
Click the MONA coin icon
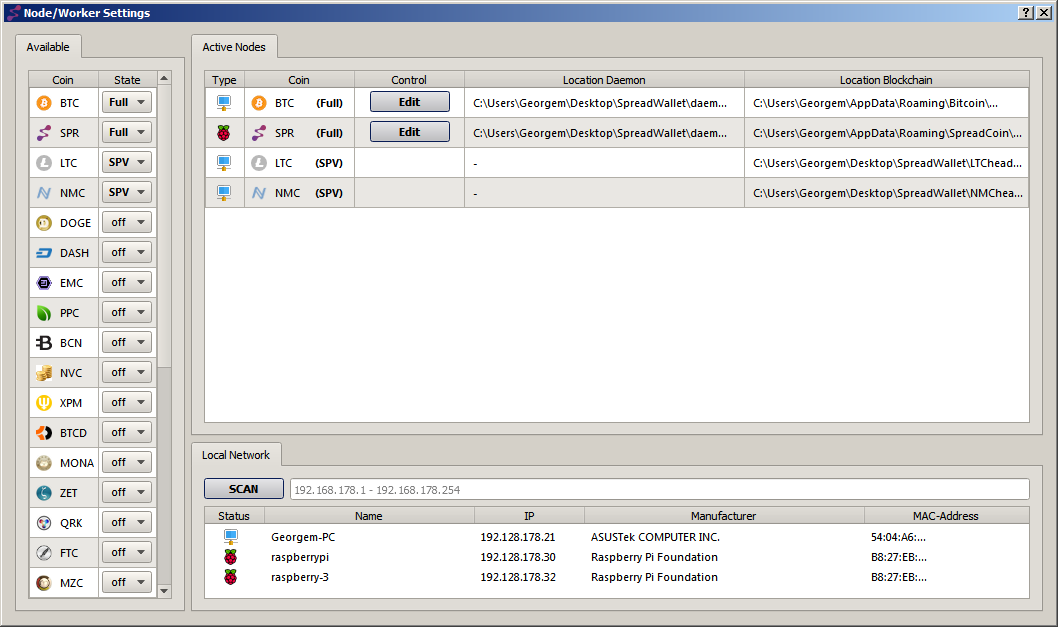click(44, 463)
